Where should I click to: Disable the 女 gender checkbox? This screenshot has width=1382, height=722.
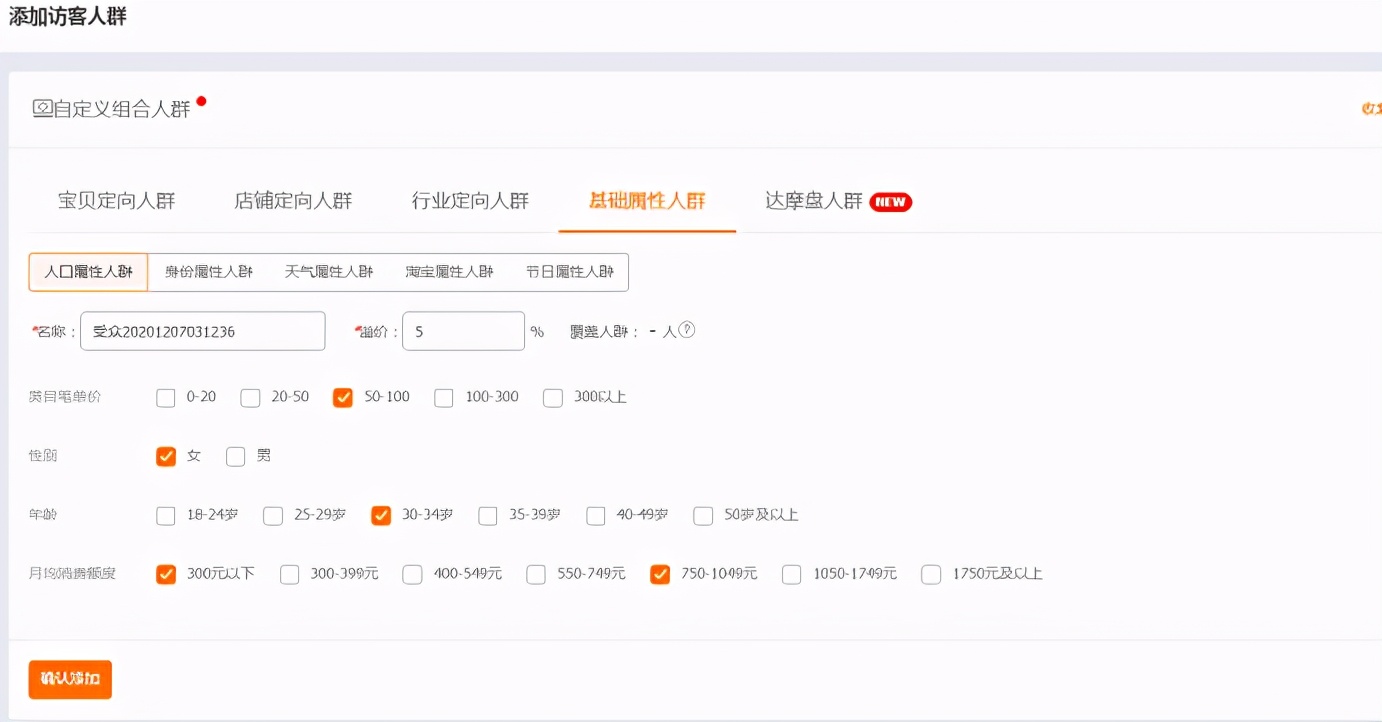tap(166, 456)
